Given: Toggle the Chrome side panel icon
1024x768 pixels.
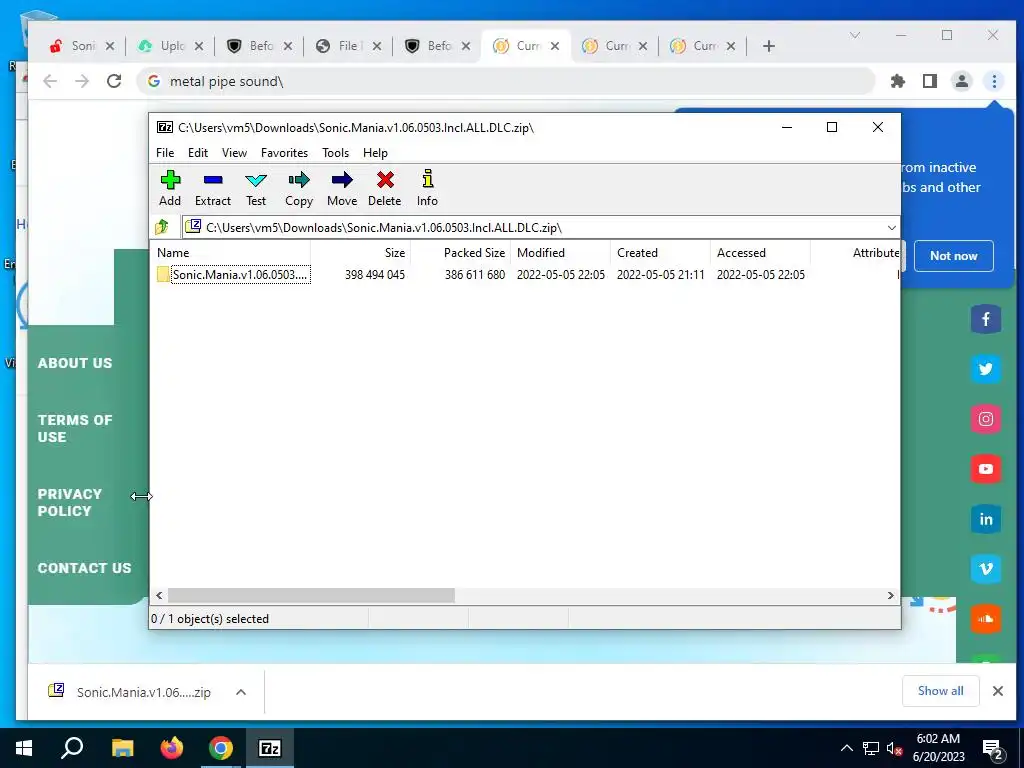Looking at the screenshot, I should coord(930,81).
